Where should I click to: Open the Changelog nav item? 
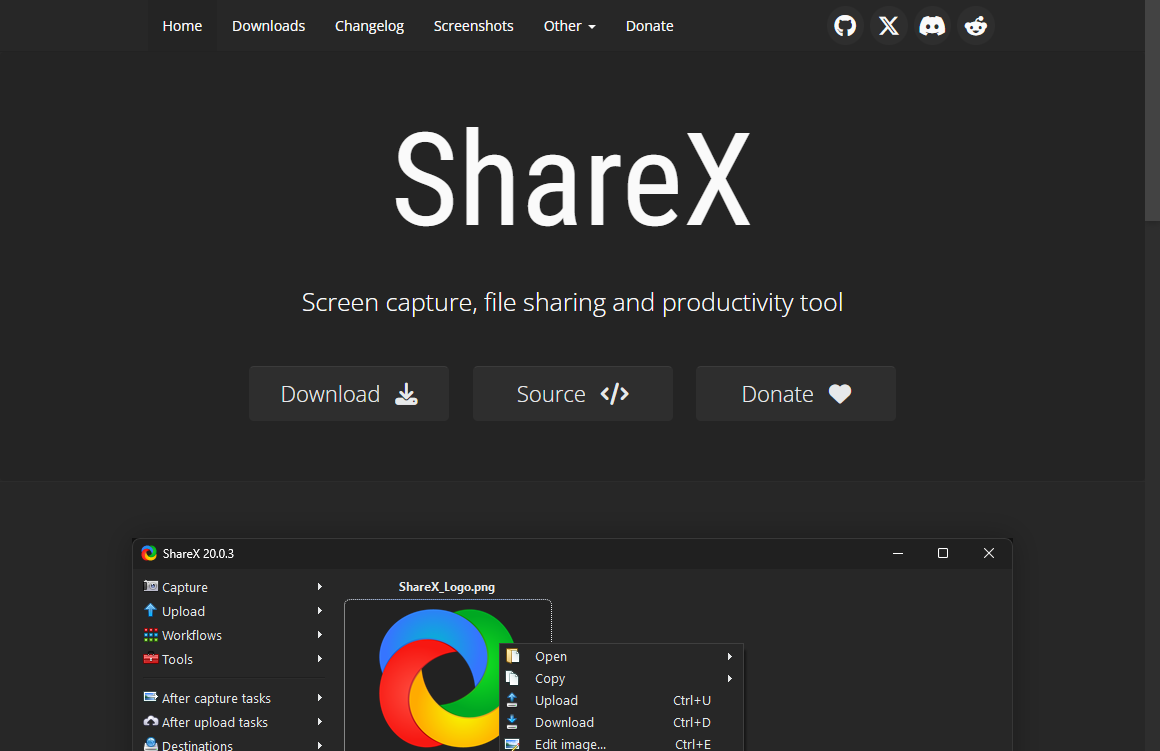[369, 26]
